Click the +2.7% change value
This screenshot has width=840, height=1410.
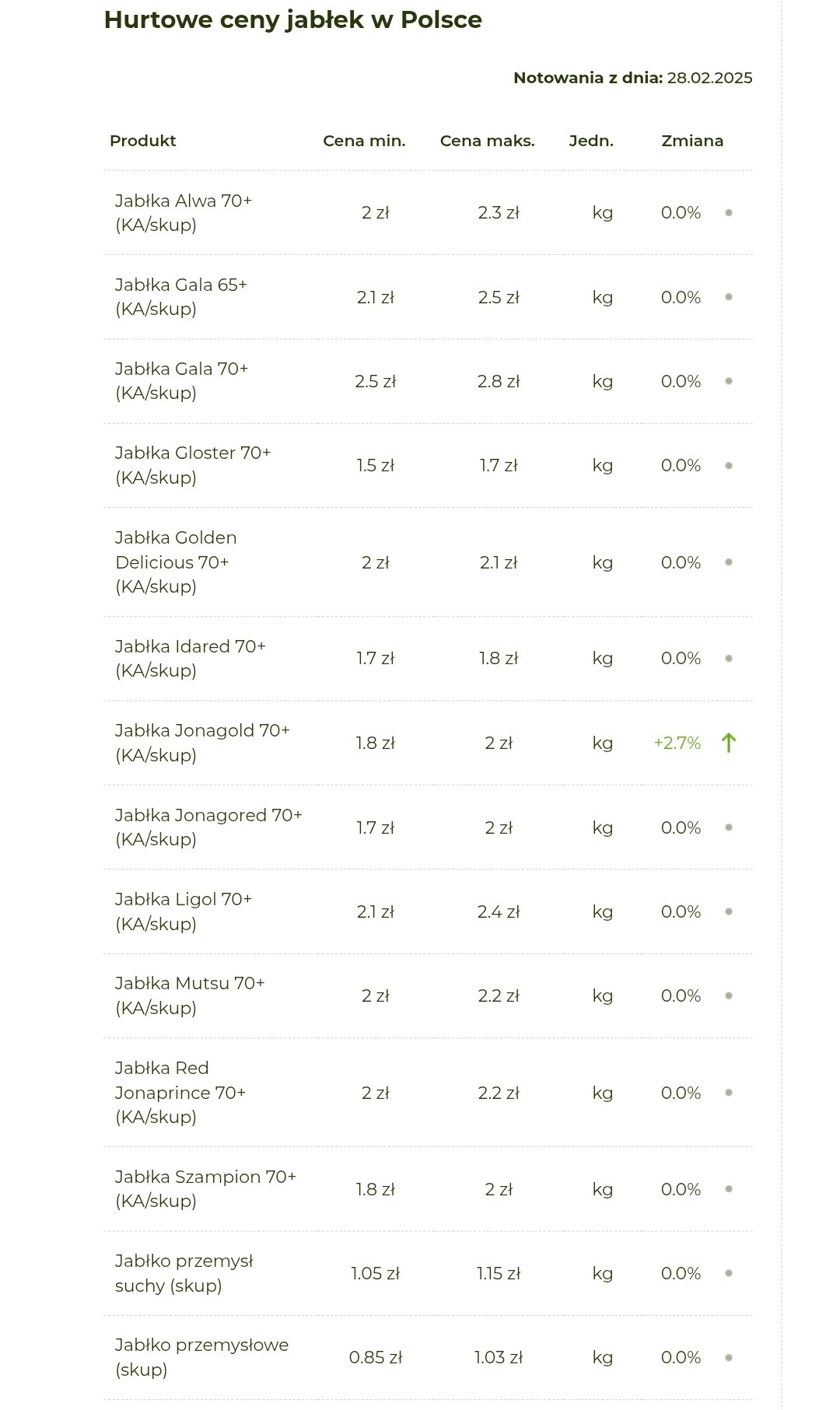(x=677, y=743)
